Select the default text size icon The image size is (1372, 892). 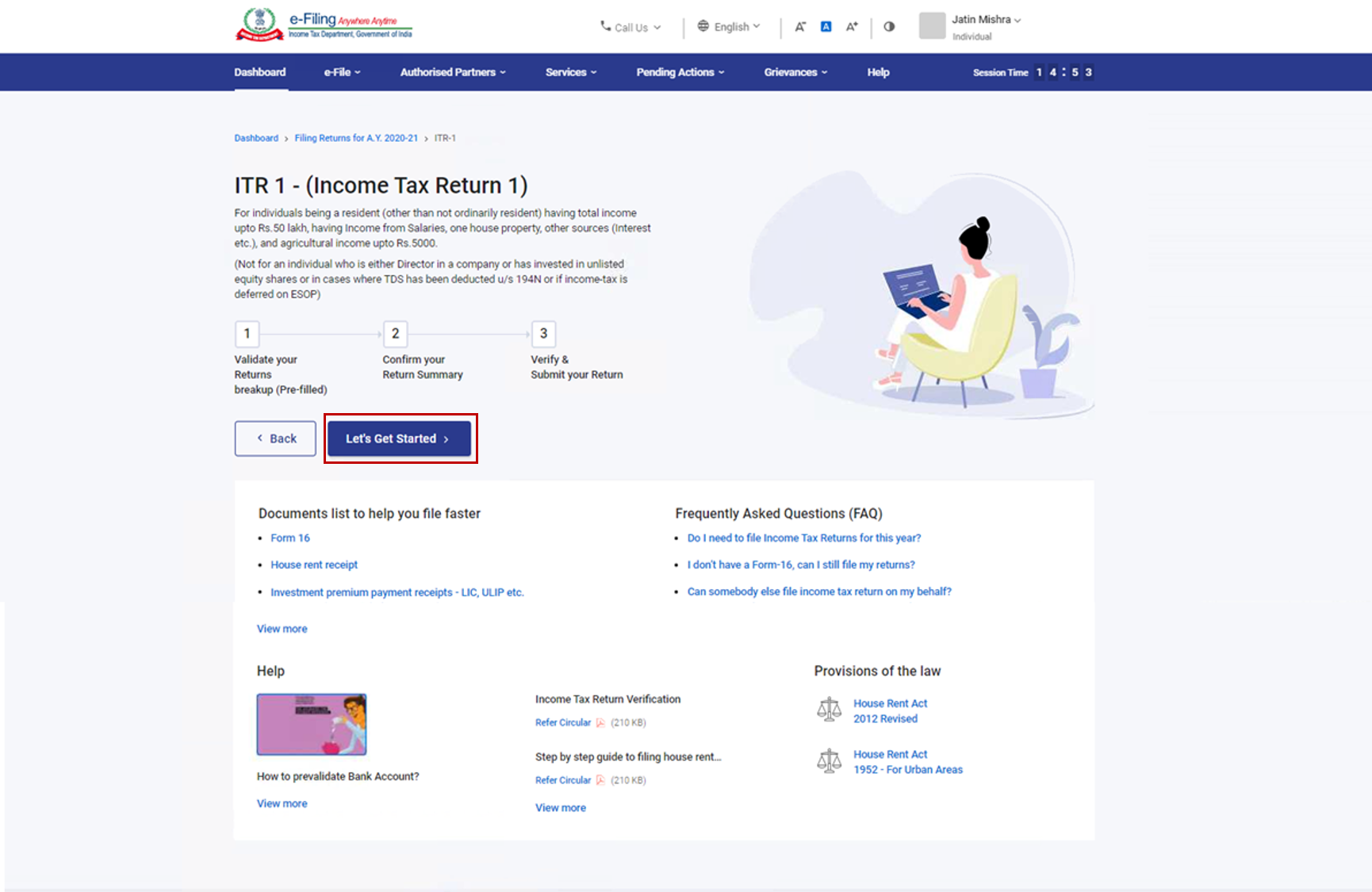click(826, 26)
